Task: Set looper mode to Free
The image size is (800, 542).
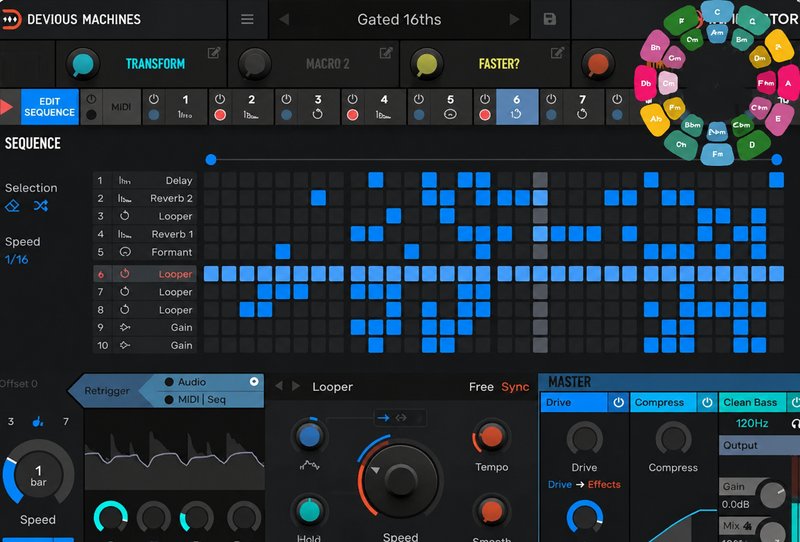Action: point(481,387)
